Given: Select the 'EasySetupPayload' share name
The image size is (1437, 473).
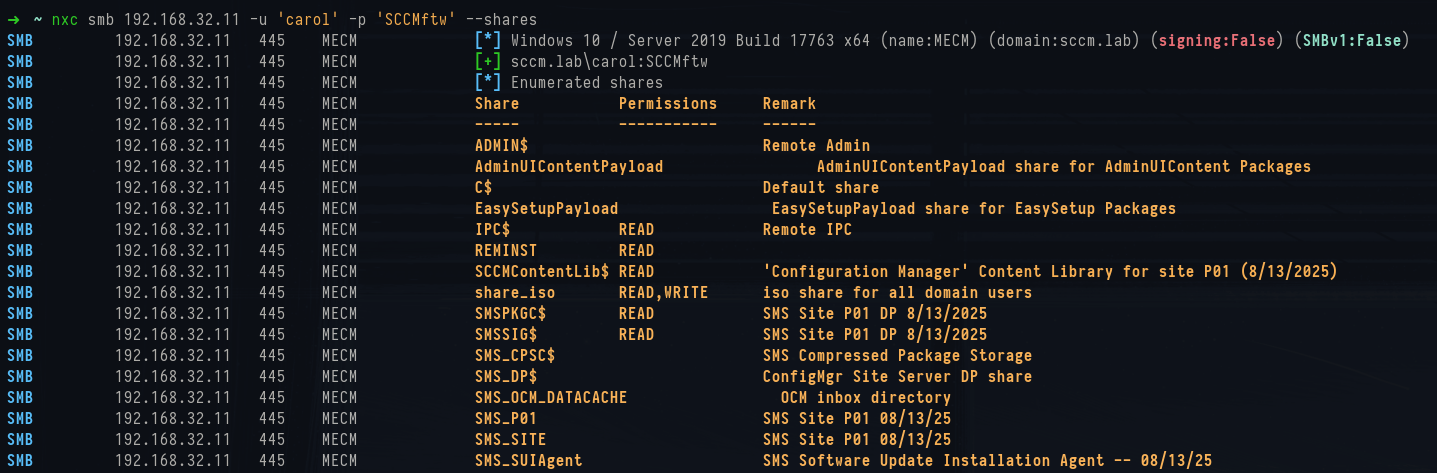Looking at the screenshot, I should point(547,209).
